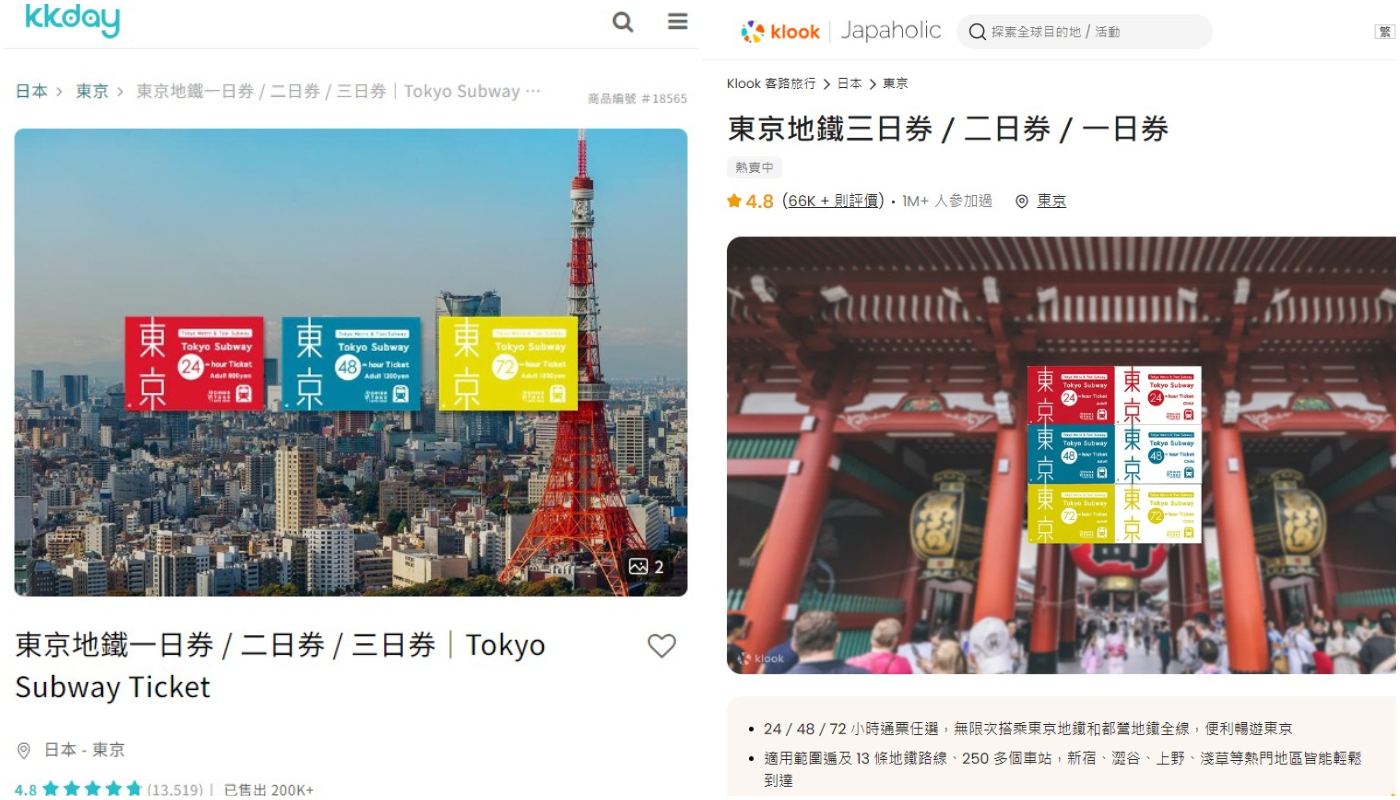Click Klook bullet 適用範圍遍及 13 條地鐵路線

pyautogui.click(x=1063, y=769)
